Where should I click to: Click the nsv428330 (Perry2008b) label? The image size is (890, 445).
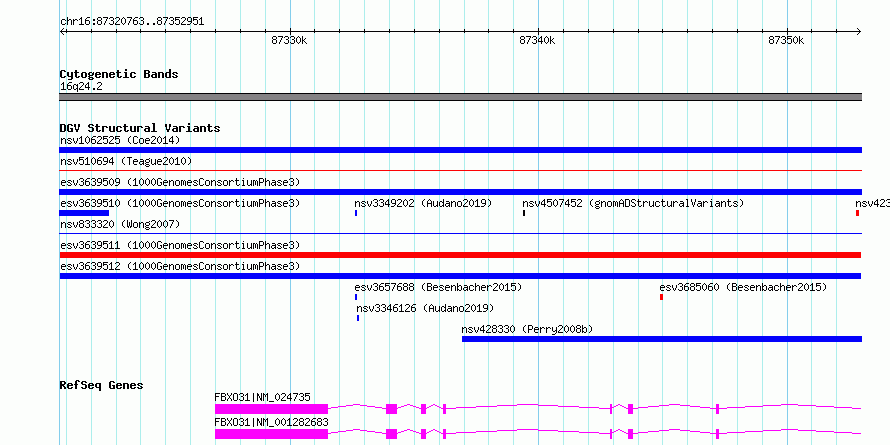[x=528, y=329]
